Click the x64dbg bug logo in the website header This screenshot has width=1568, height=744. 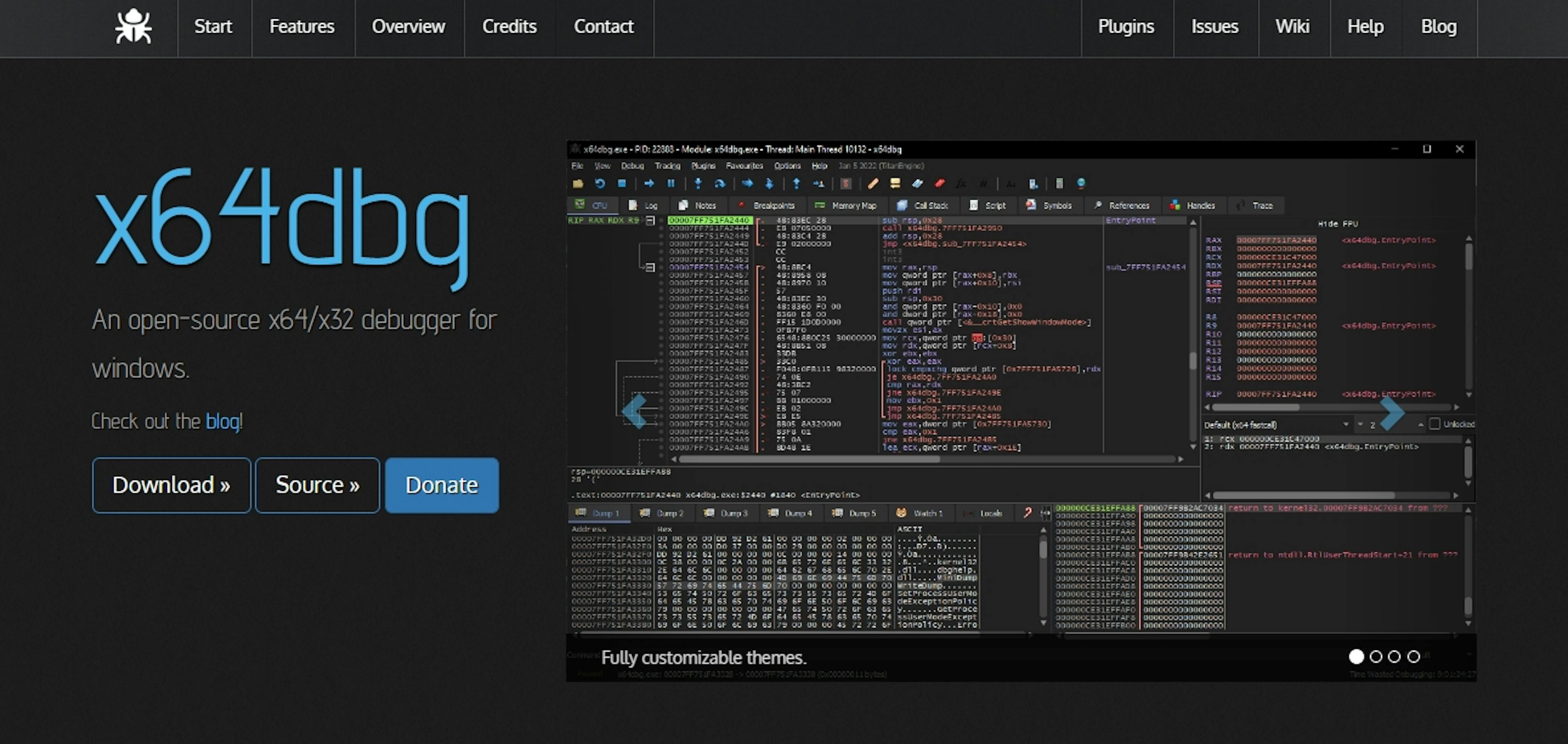(x=133, y=27)
